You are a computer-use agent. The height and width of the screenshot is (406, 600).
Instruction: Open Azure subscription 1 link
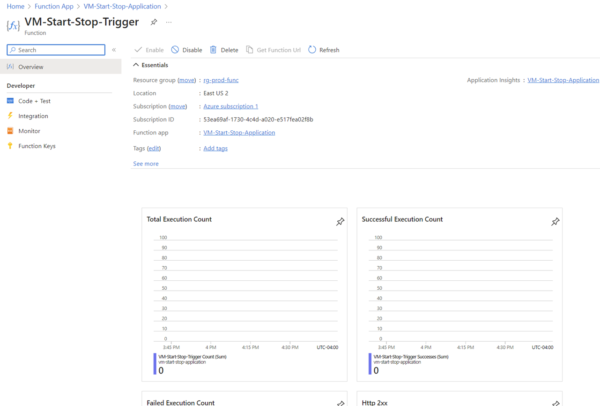[231, 106]
